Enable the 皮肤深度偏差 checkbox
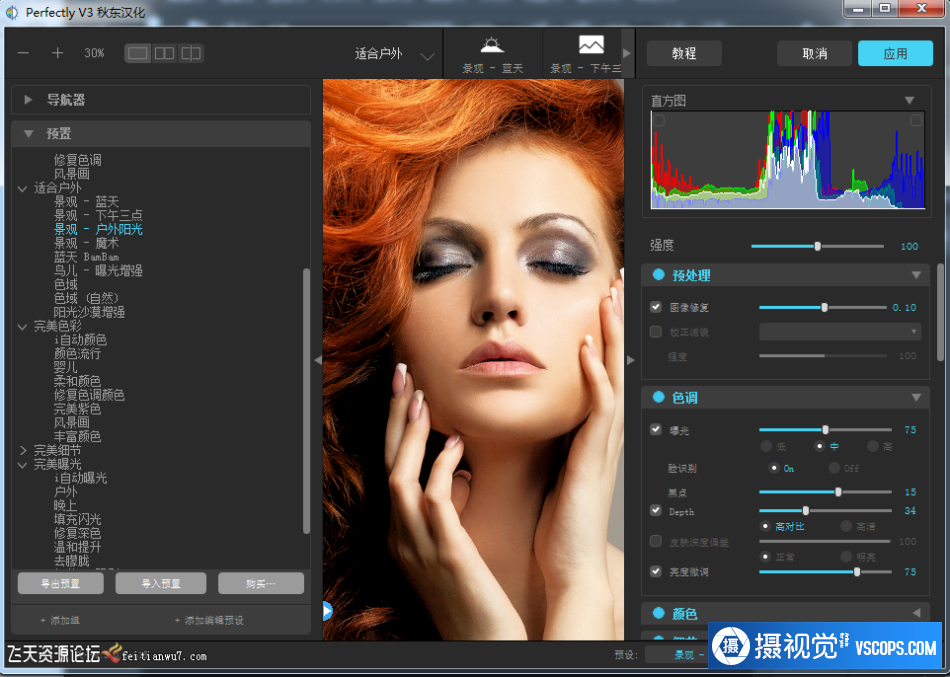This screenshot has width=950, height=677. pos(656,541)
